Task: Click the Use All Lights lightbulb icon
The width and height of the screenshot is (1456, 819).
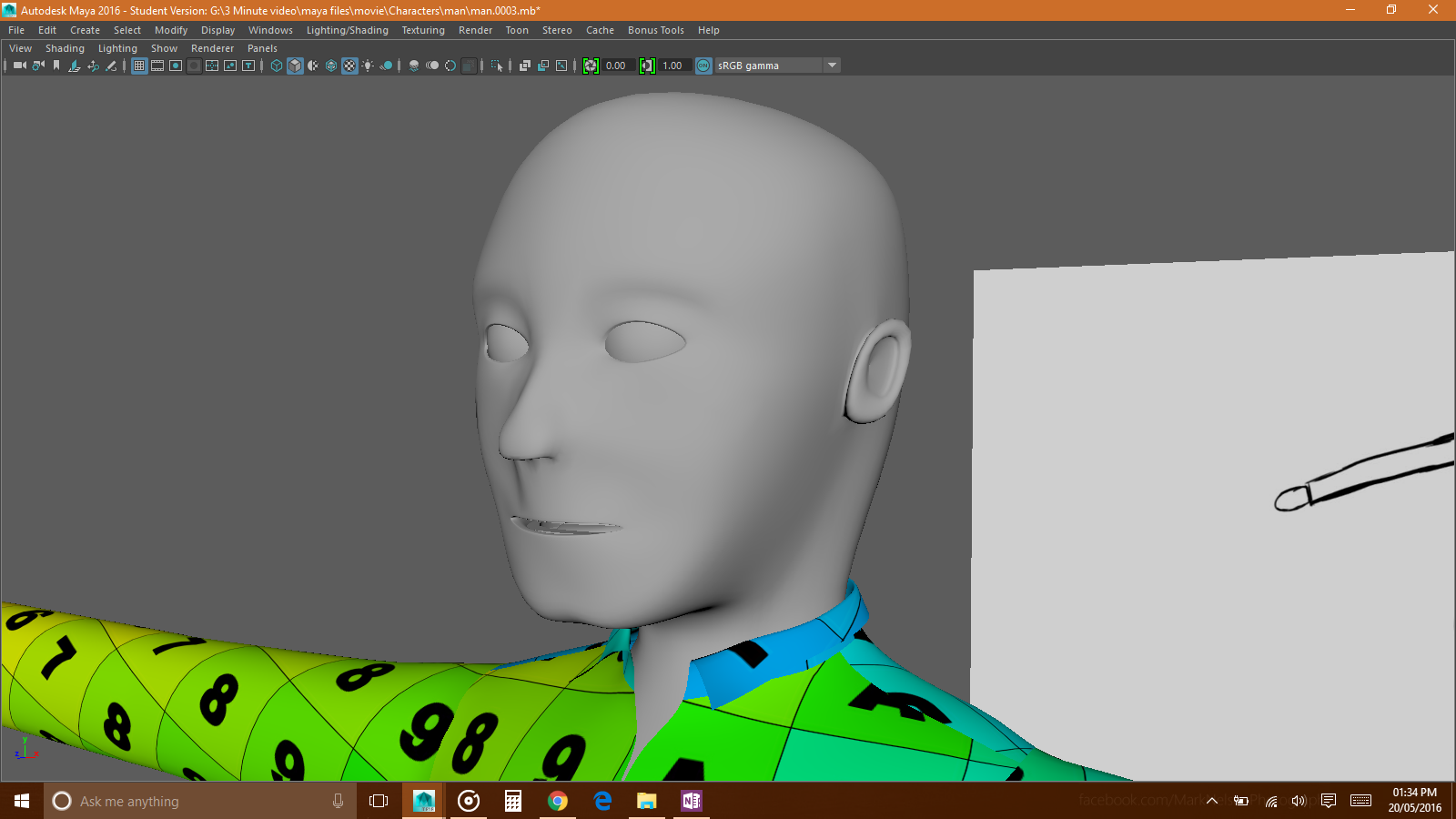Action: coord(368,66)
